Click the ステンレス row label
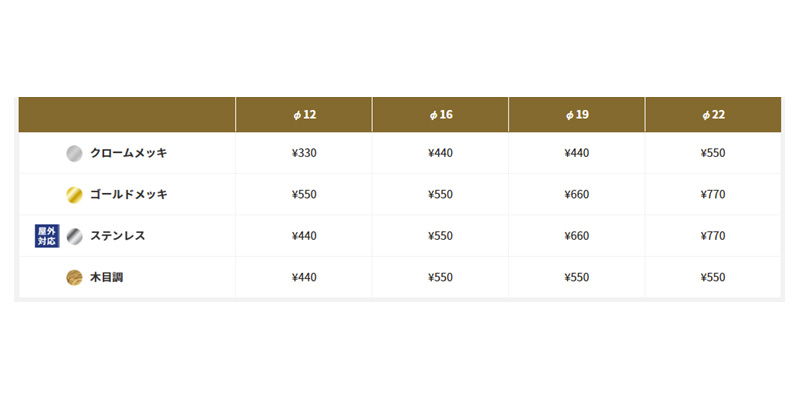Screen dimensions: 800x400 click(x=118, y=236)
